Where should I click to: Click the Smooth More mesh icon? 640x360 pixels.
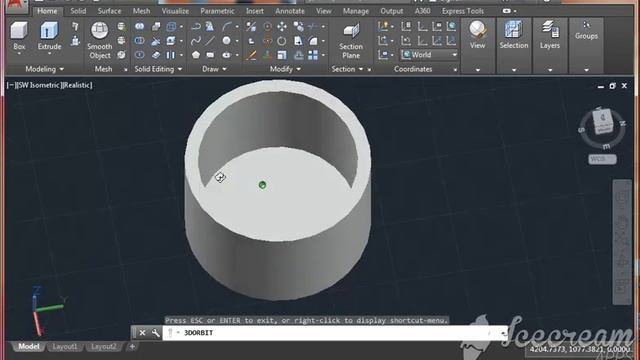coord(122,27)
